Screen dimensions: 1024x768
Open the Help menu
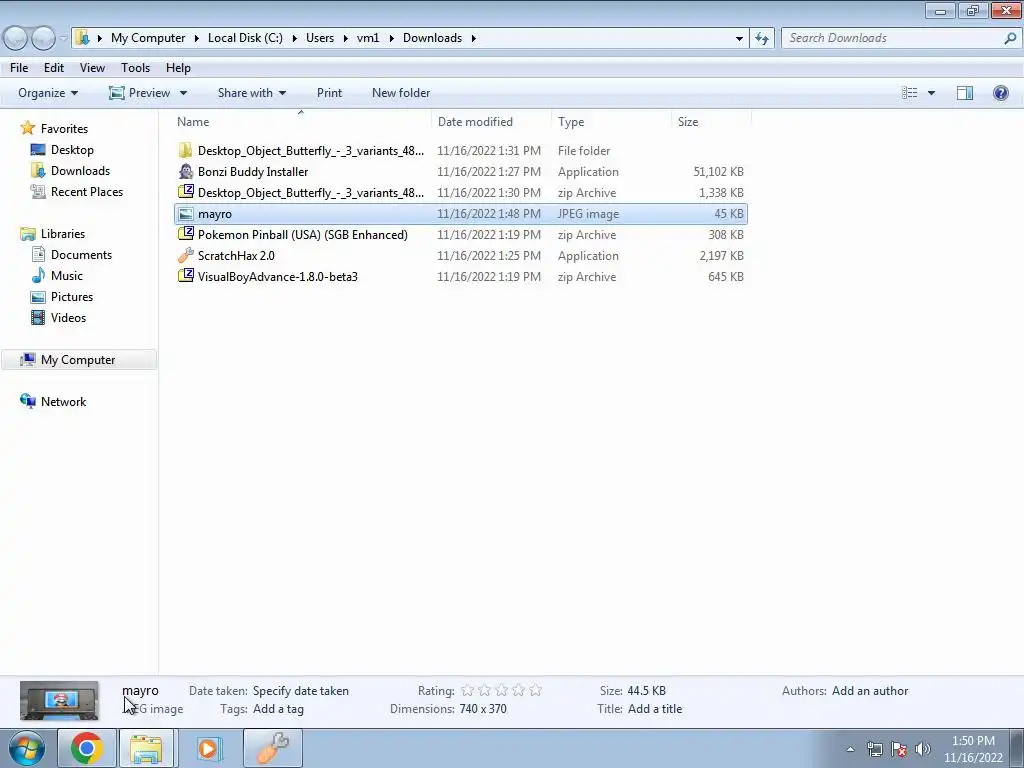(178, 68)
